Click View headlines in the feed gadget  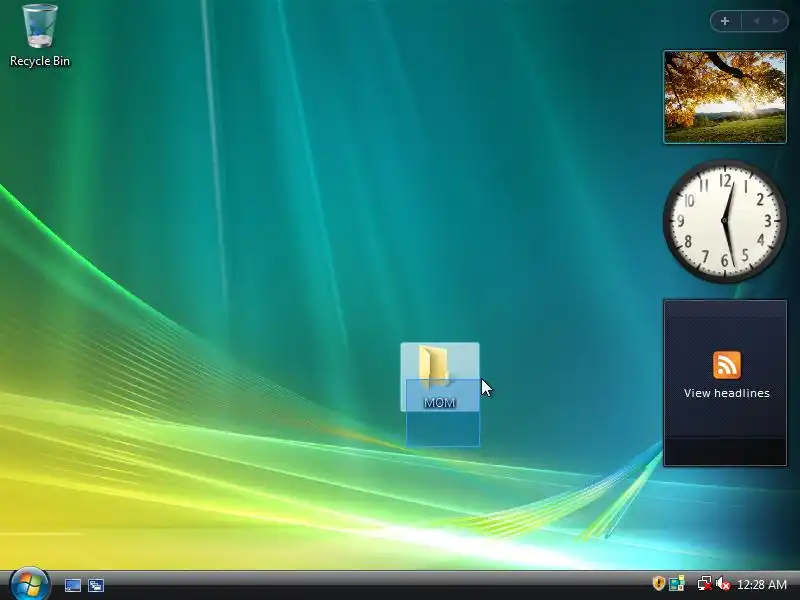pyautogui.click(x=727, y=393)
